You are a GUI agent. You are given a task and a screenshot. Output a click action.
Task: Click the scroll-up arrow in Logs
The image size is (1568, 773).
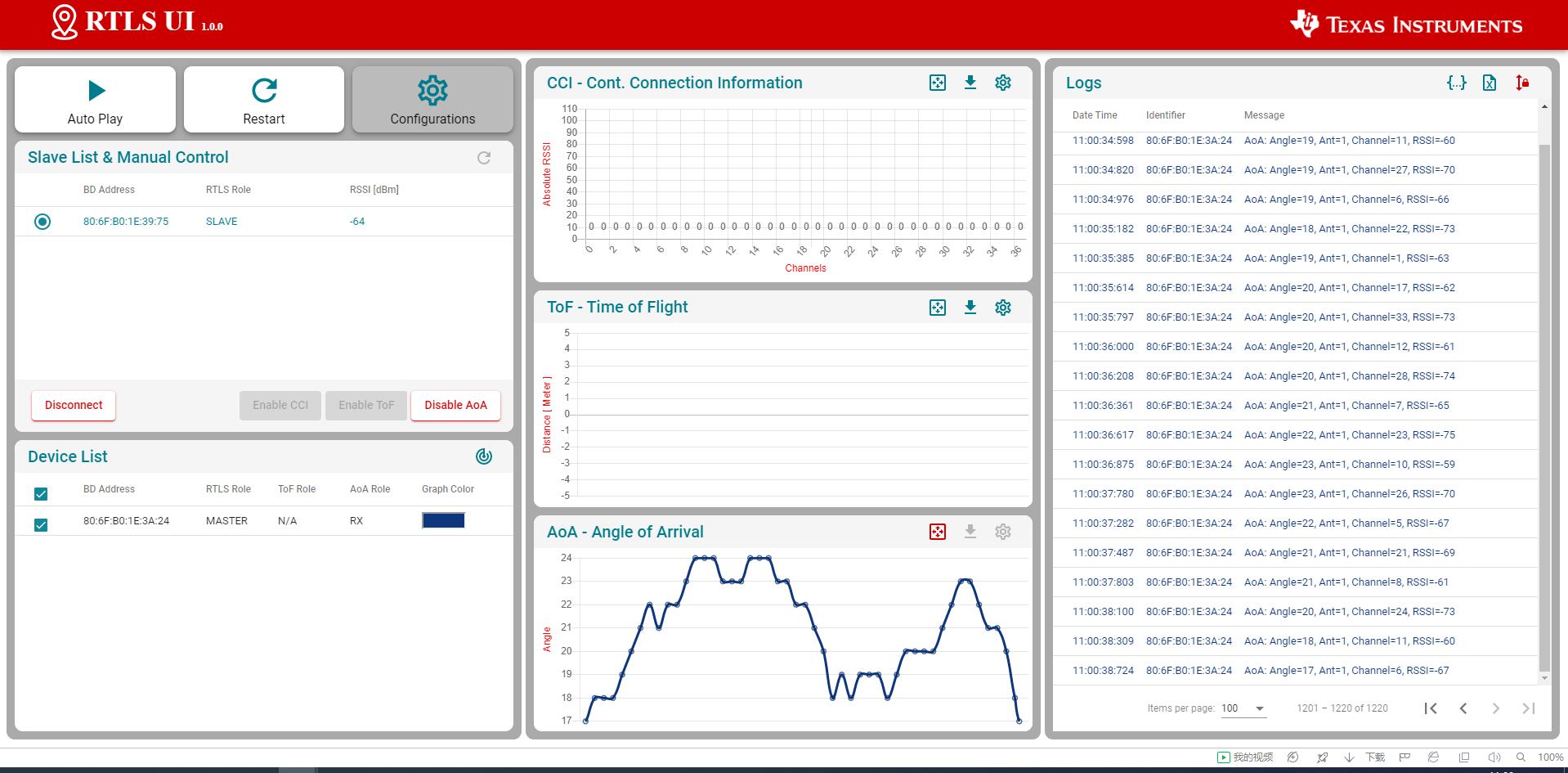(1544, 106)
